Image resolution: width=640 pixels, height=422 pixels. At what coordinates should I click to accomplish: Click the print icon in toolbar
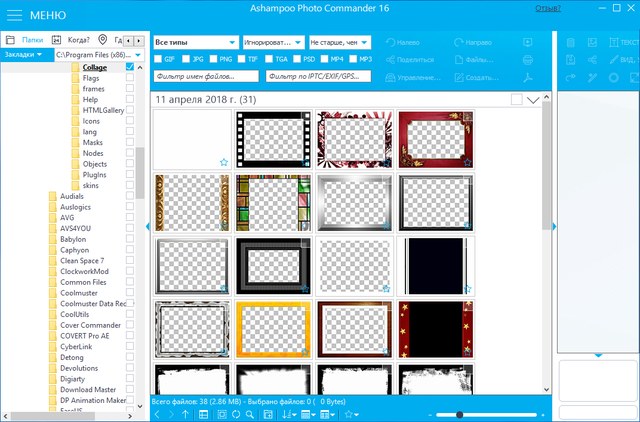pos(527,61)
